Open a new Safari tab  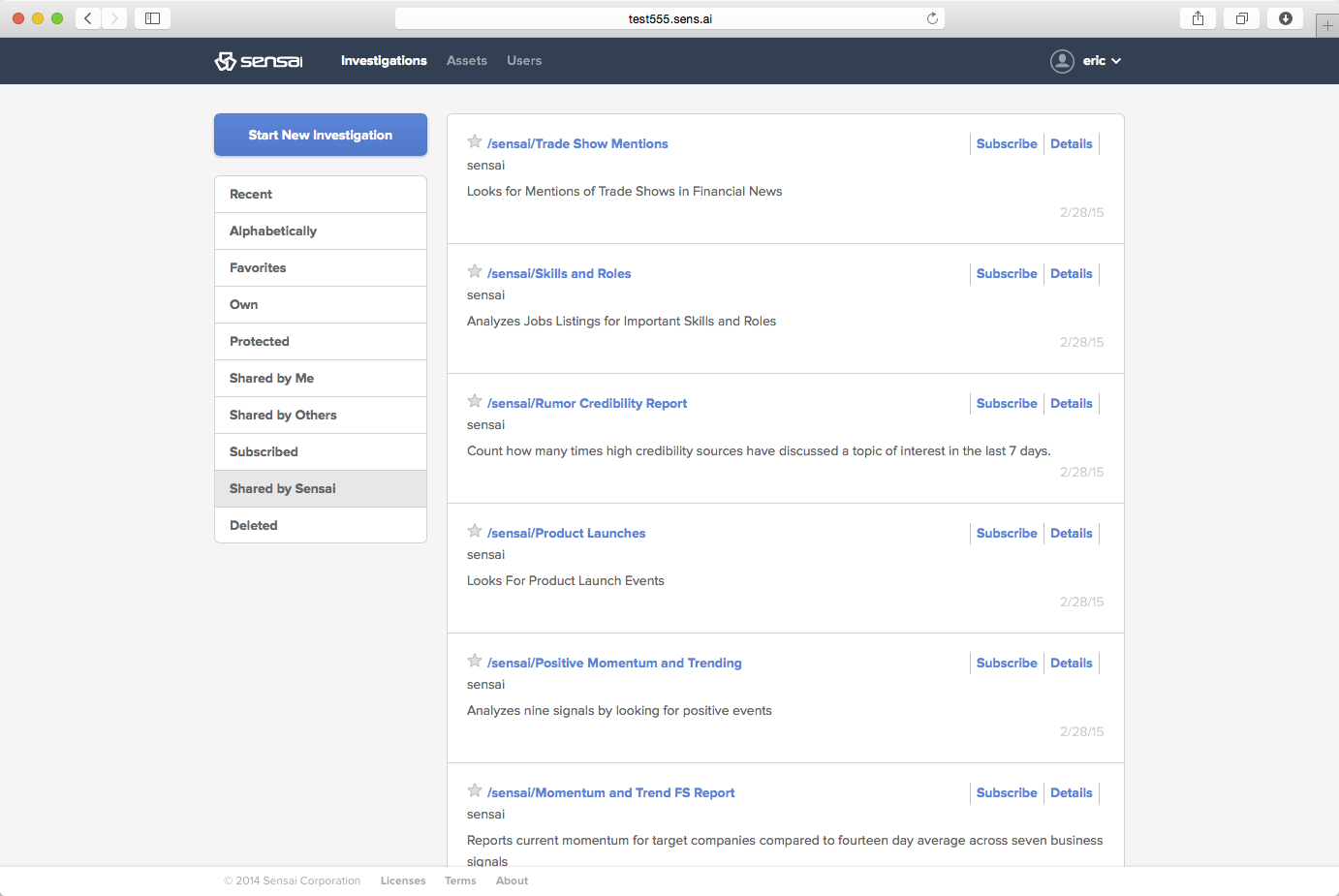pos(1326,25)
